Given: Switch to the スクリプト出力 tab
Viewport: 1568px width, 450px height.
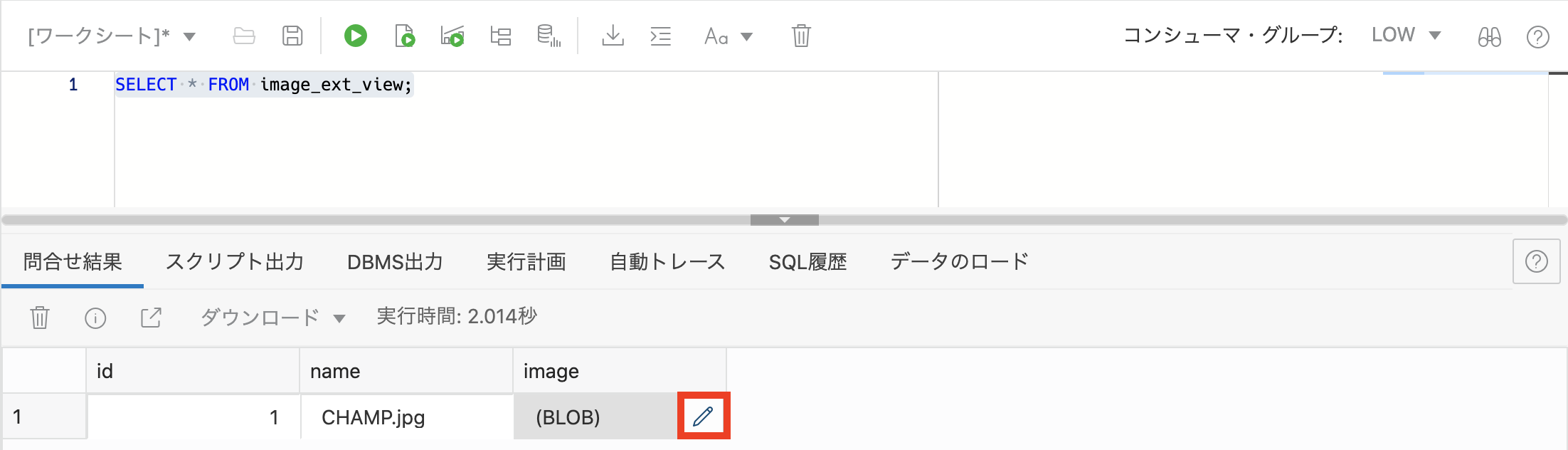Looking at the screenshot, I should point(236,261).
